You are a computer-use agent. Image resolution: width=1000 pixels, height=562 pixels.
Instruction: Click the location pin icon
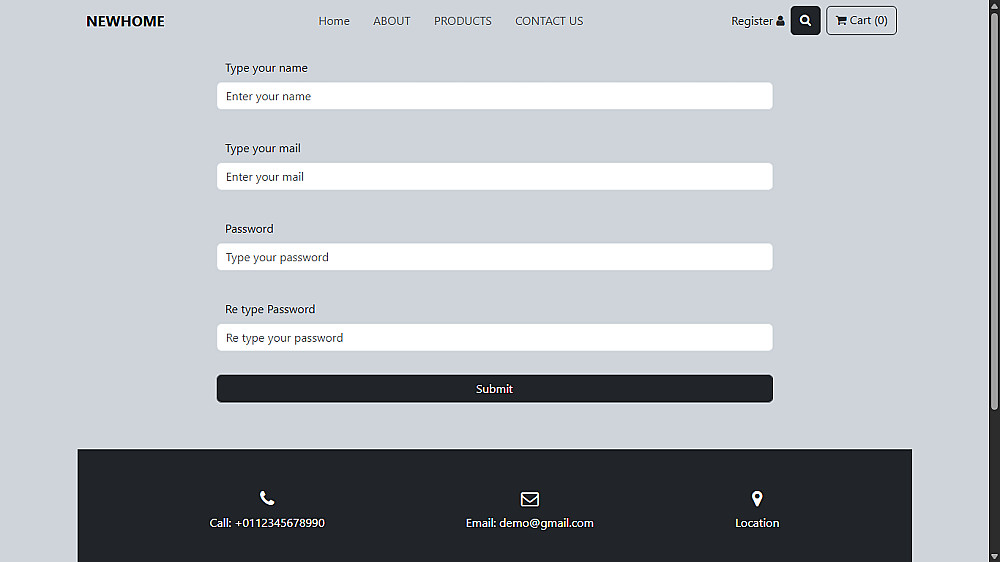click(757, 498)
